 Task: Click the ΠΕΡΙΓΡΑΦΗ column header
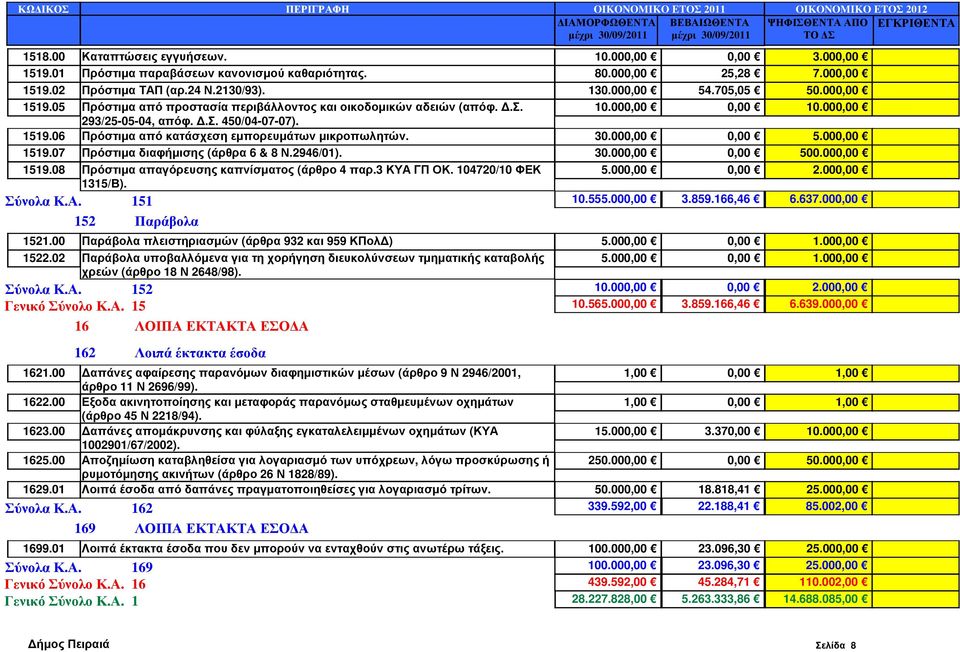(x=317, y=9)
